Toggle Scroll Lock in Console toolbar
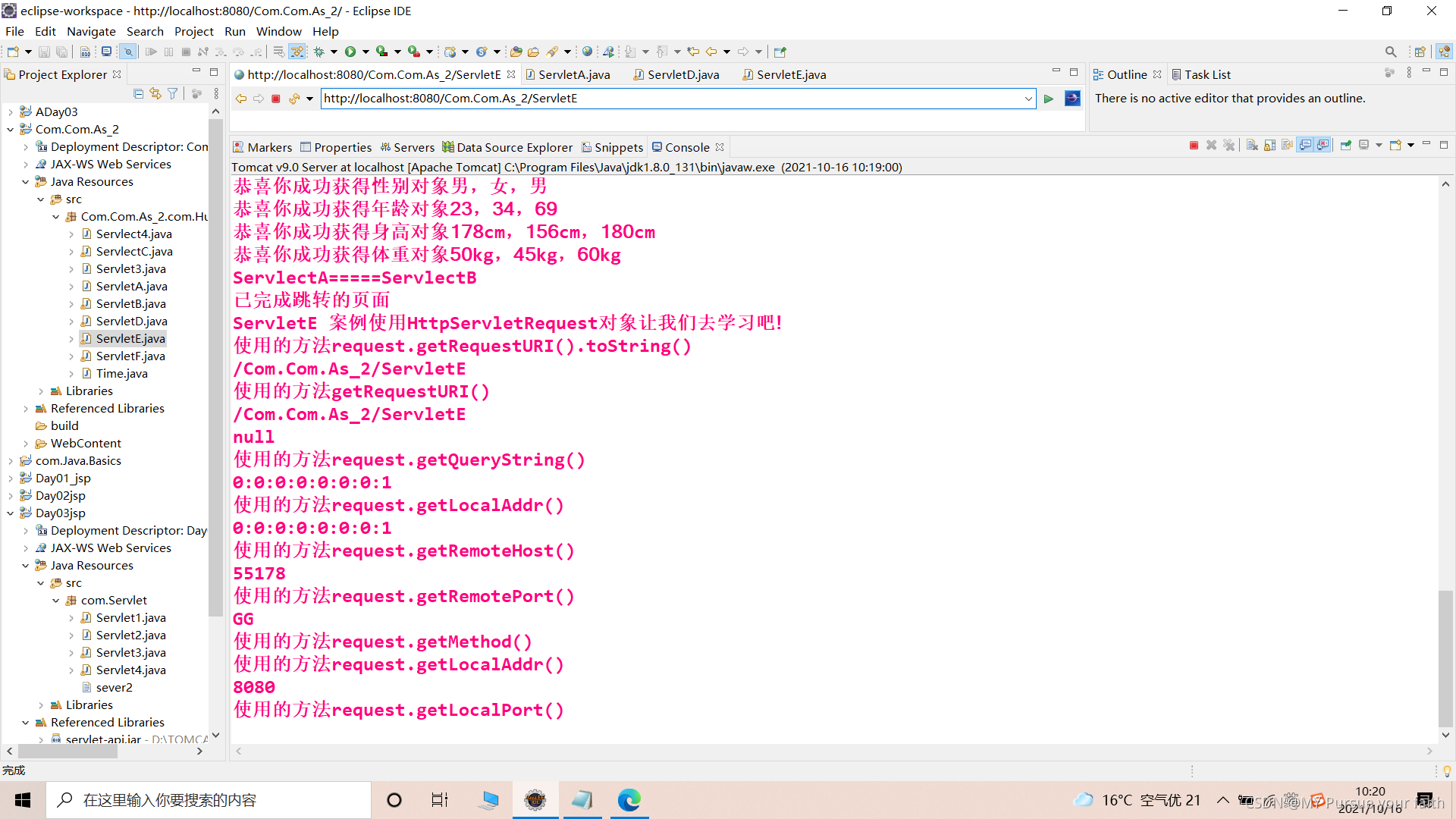 (1269, 146)
